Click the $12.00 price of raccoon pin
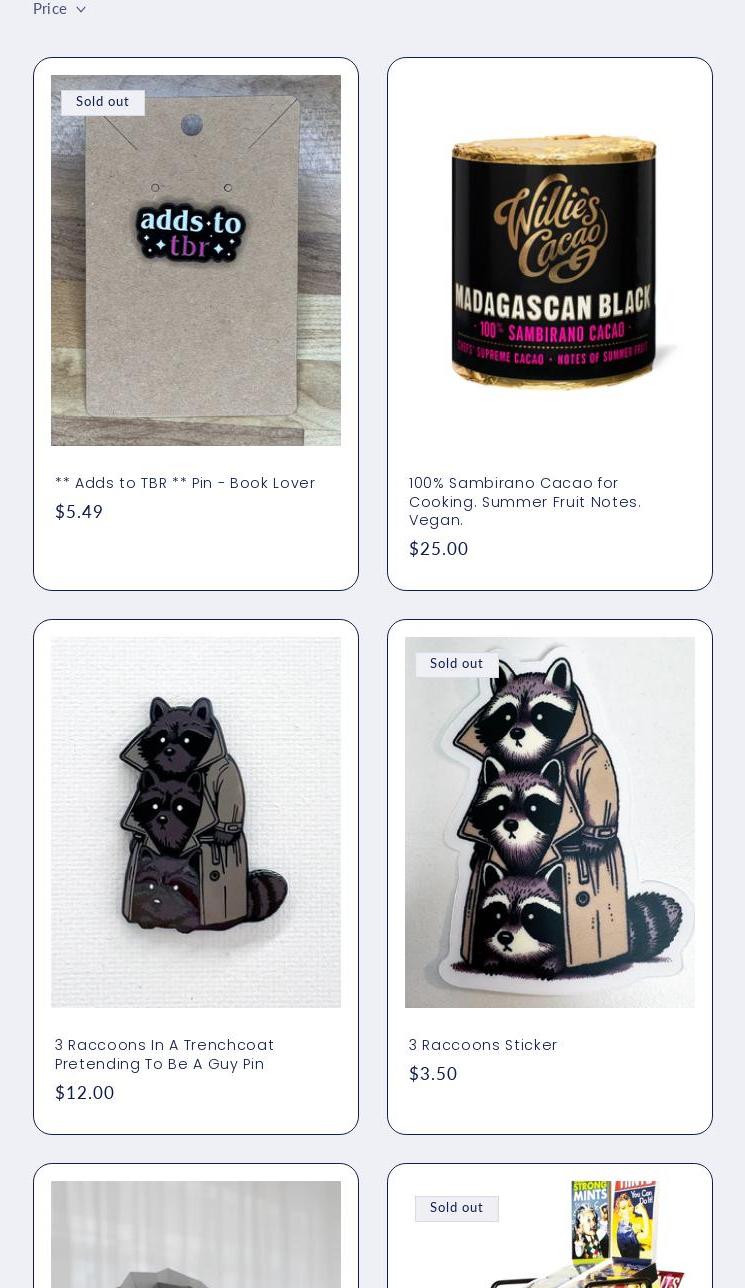745x1288 pixels. click(x=85, y=1093)
